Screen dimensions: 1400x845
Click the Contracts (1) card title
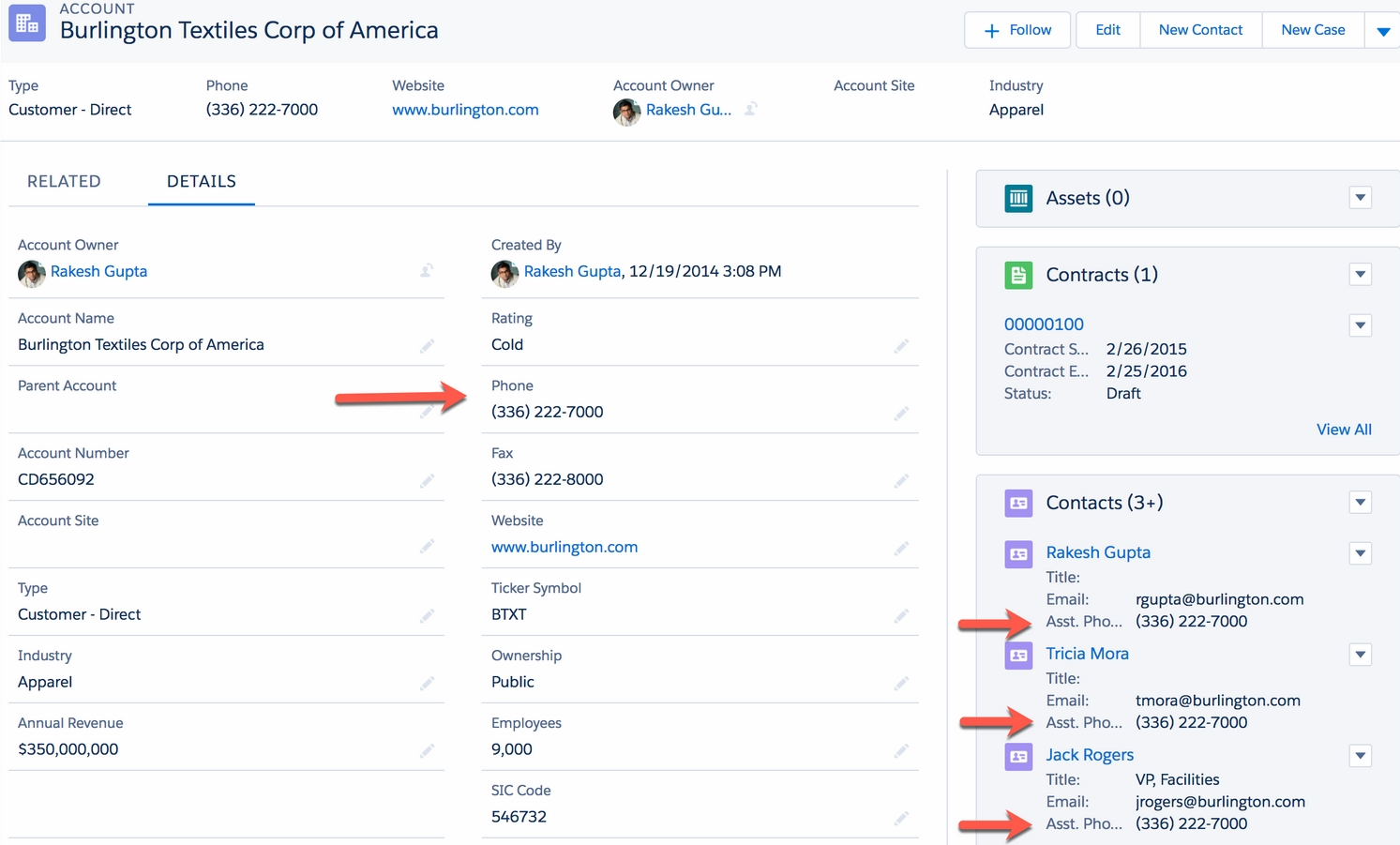point(1102,275)
